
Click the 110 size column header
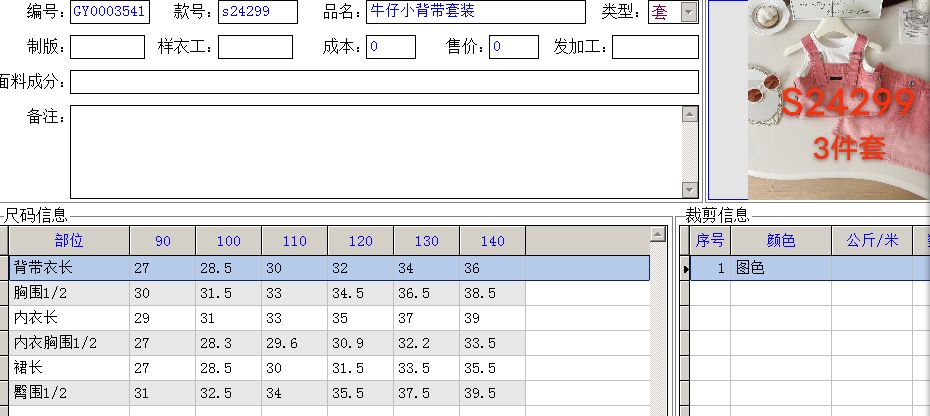[x=294, y=240]
